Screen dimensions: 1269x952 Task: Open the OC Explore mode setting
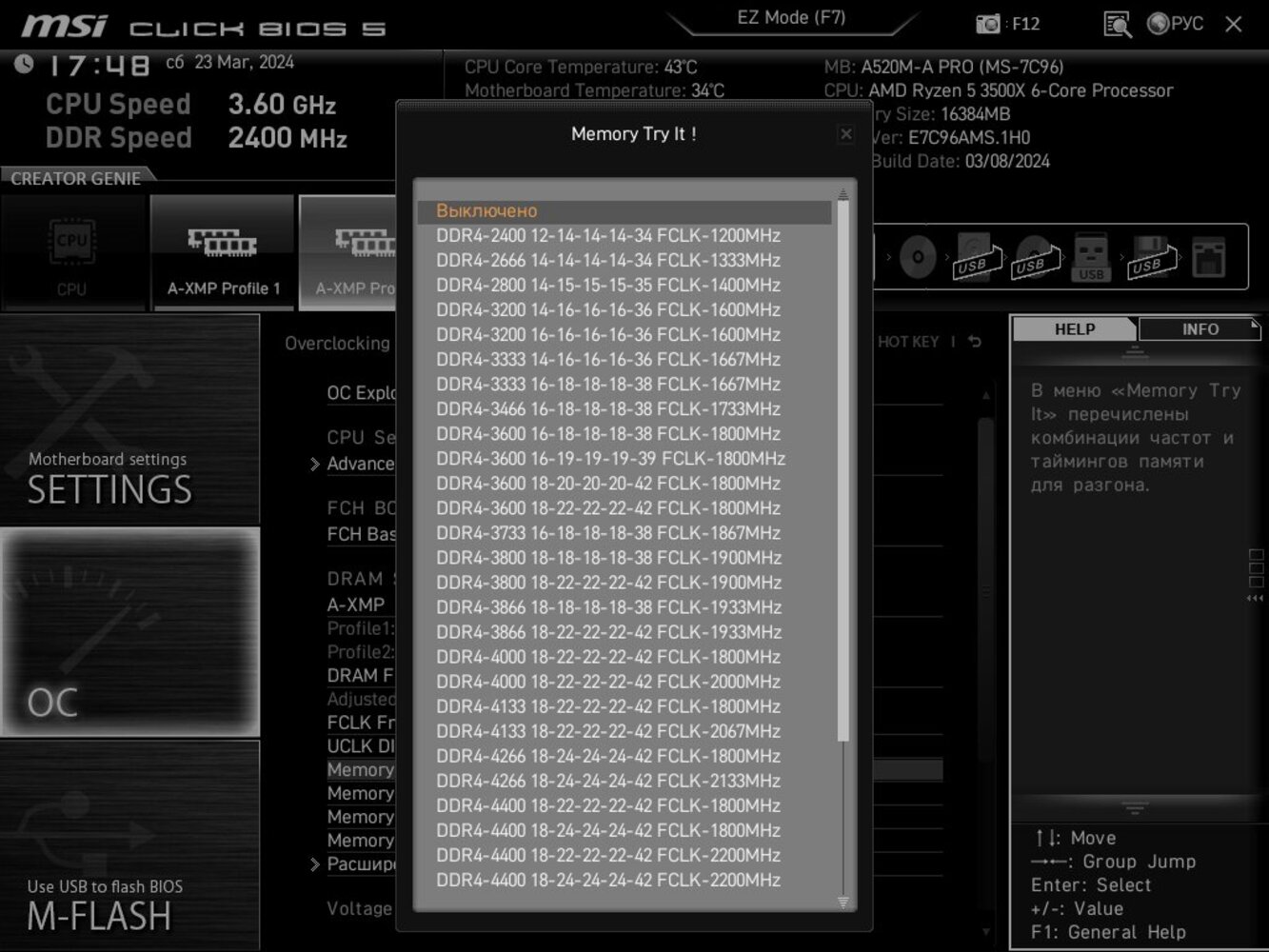(362, 393)
